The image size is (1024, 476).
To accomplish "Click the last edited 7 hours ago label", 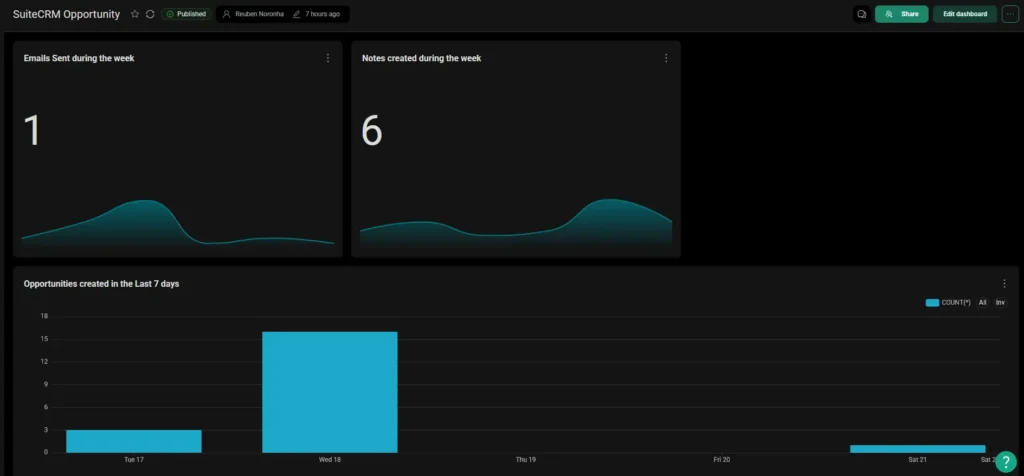I will click(322, 14).
